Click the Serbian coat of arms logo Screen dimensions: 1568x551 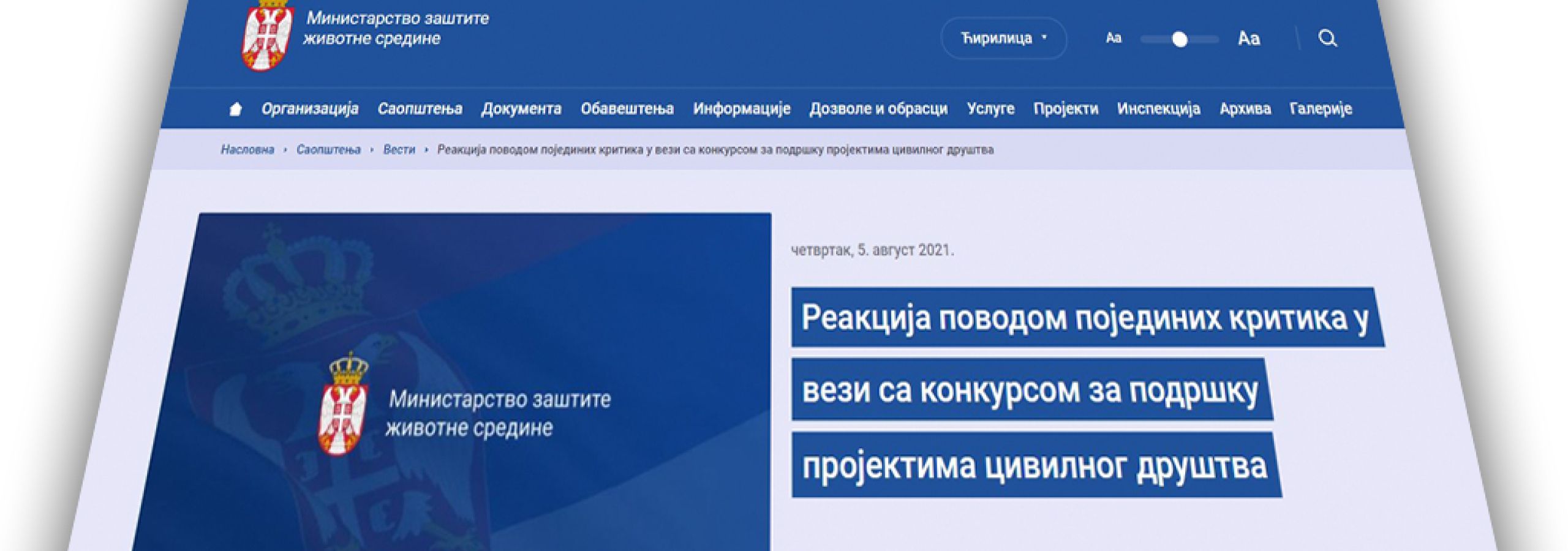pos(266,36)
